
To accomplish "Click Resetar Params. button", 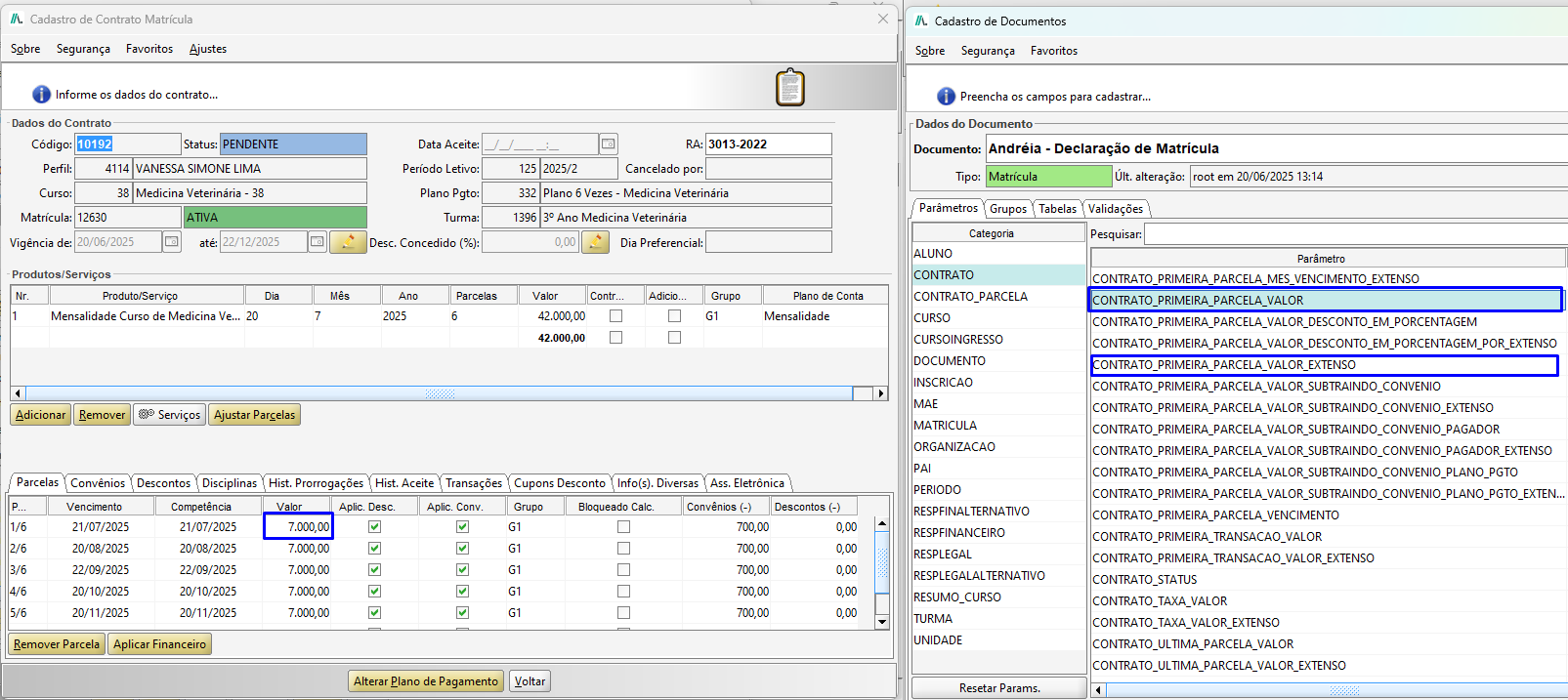I will pos(999,688).
